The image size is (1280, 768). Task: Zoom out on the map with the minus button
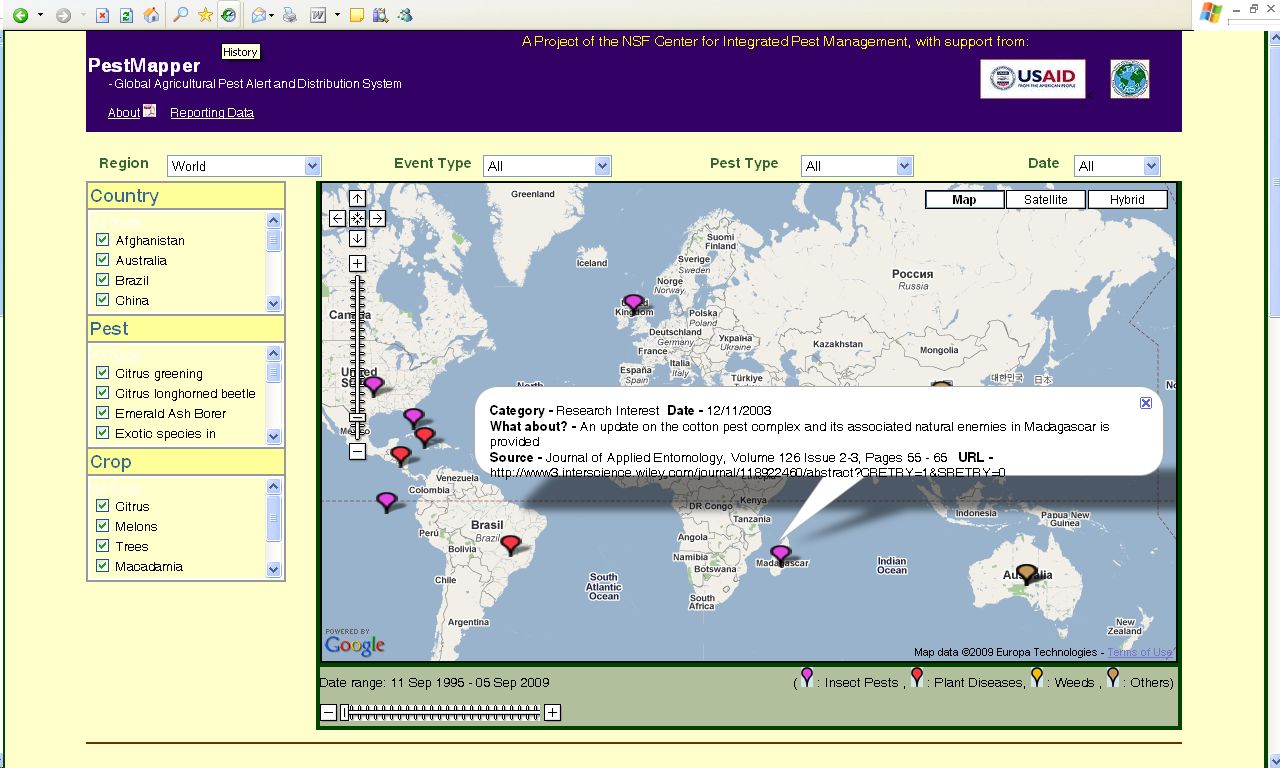click(357, 454)
